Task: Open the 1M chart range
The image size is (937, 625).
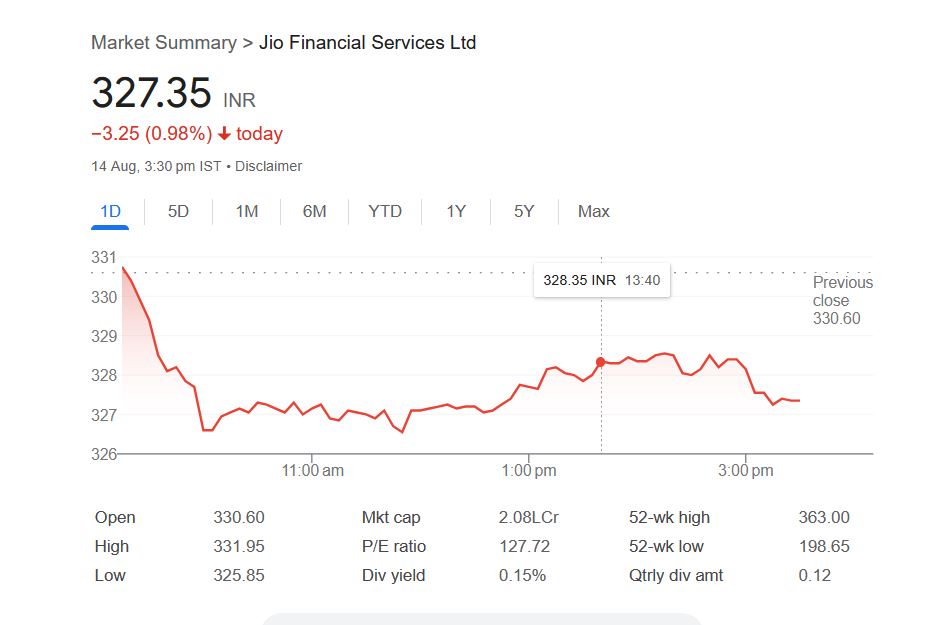Action: coord(247,211)
